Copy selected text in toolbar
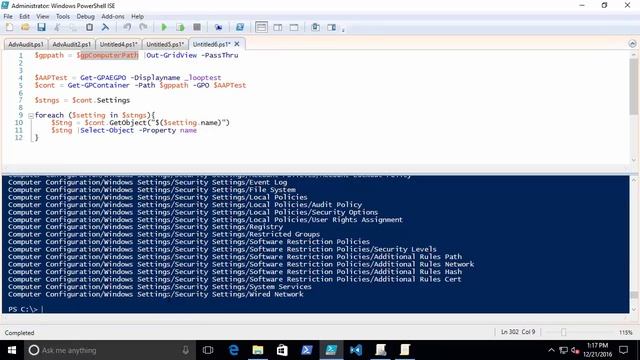Image resolution: width=640 pixels, height=360 pixels. (x=73, y=27)
